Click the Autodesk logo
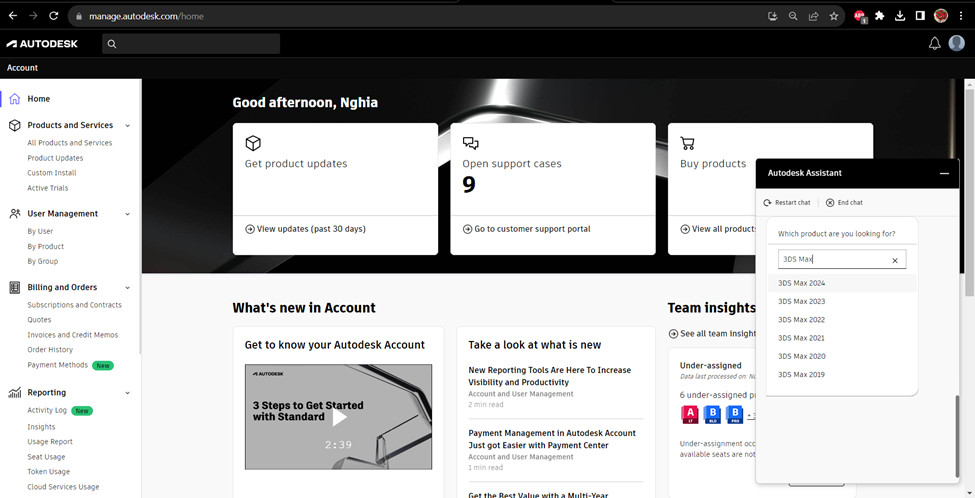Viewport: 975px width, 498px height. [x=42, y=44]
